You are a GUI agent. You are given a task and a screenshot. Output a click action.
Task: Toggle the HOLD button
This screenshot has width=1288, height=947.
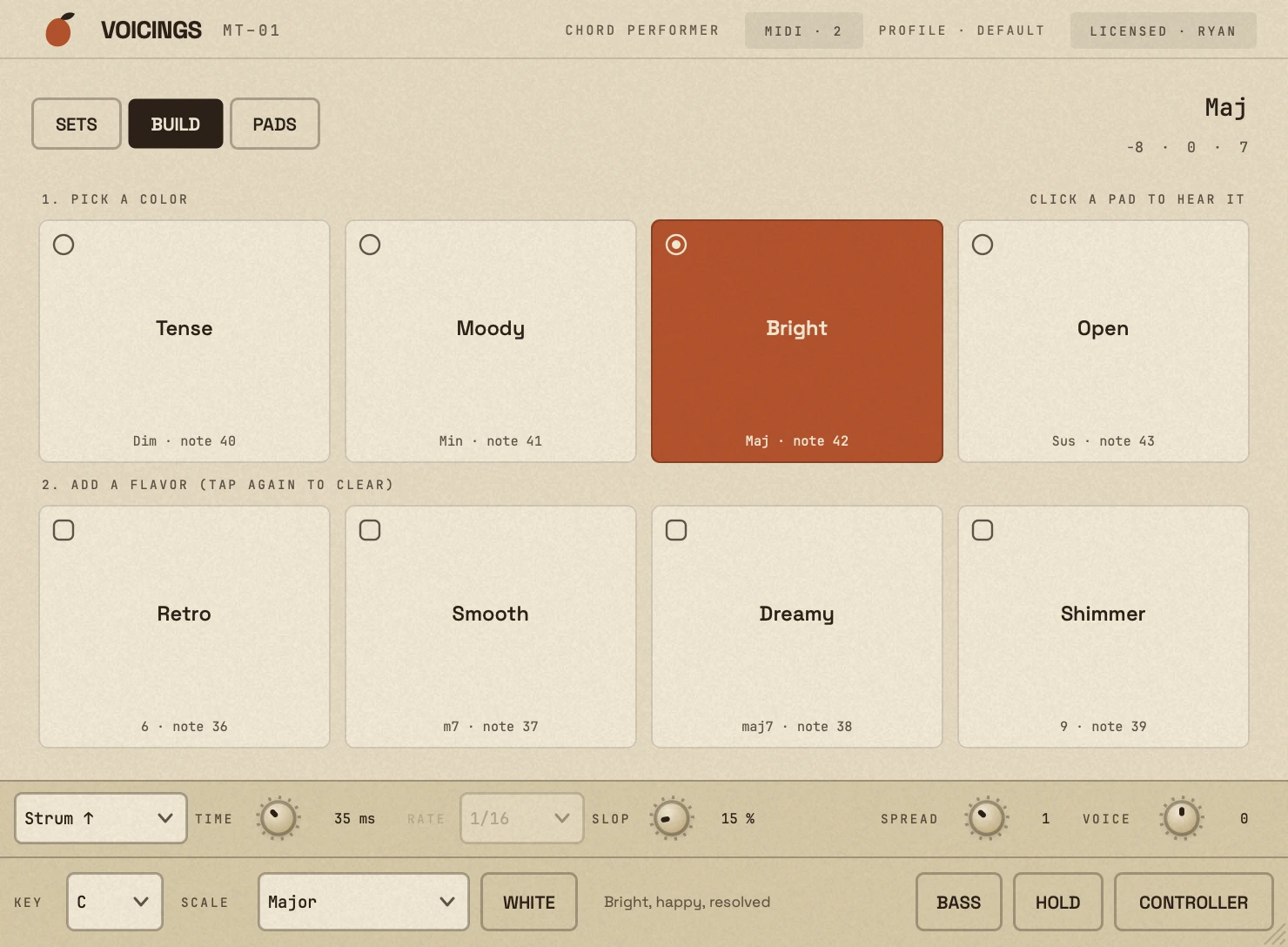1058,902
